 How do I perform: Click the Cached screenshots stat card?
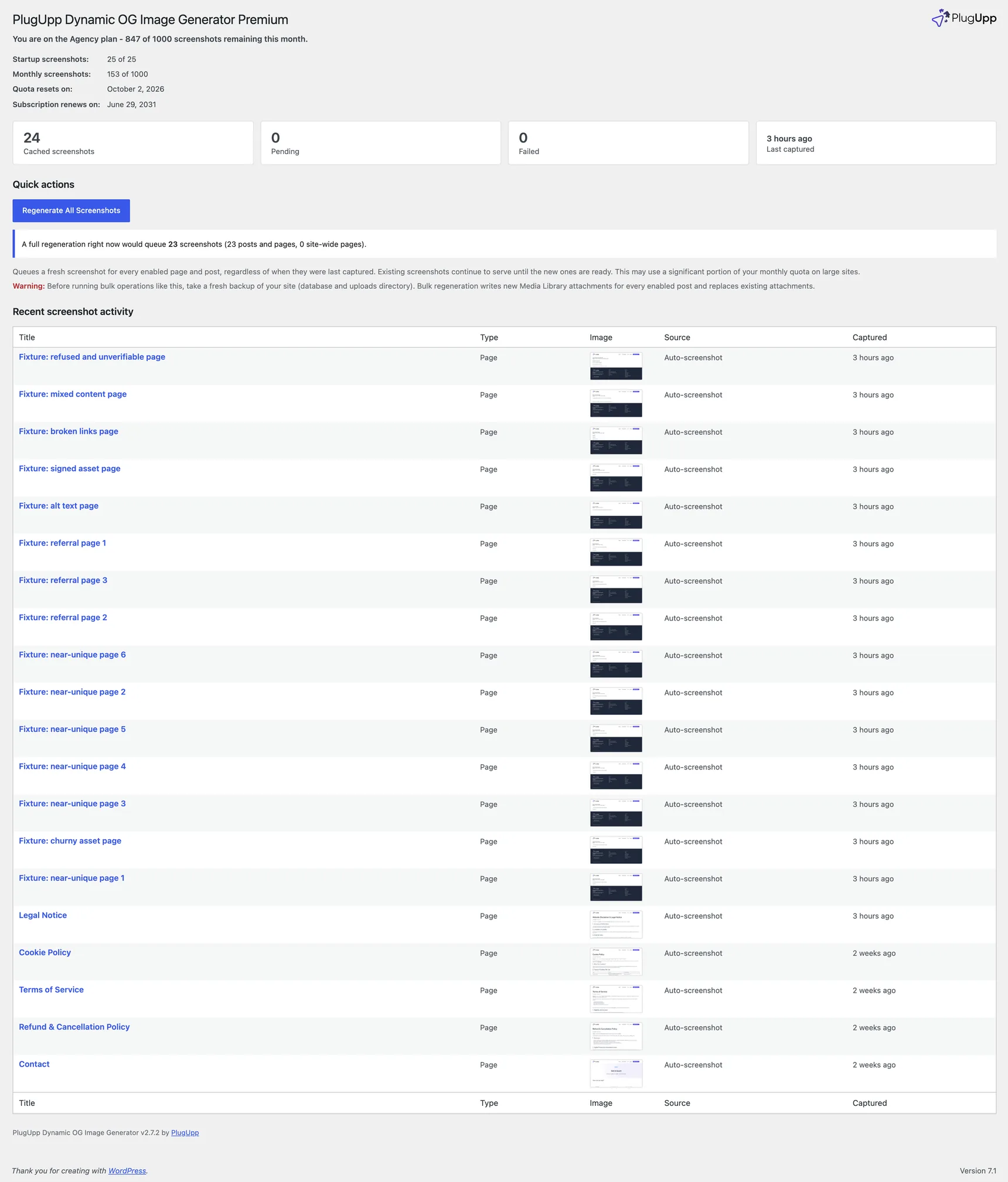pyautogui.click(x=133, y=143)
